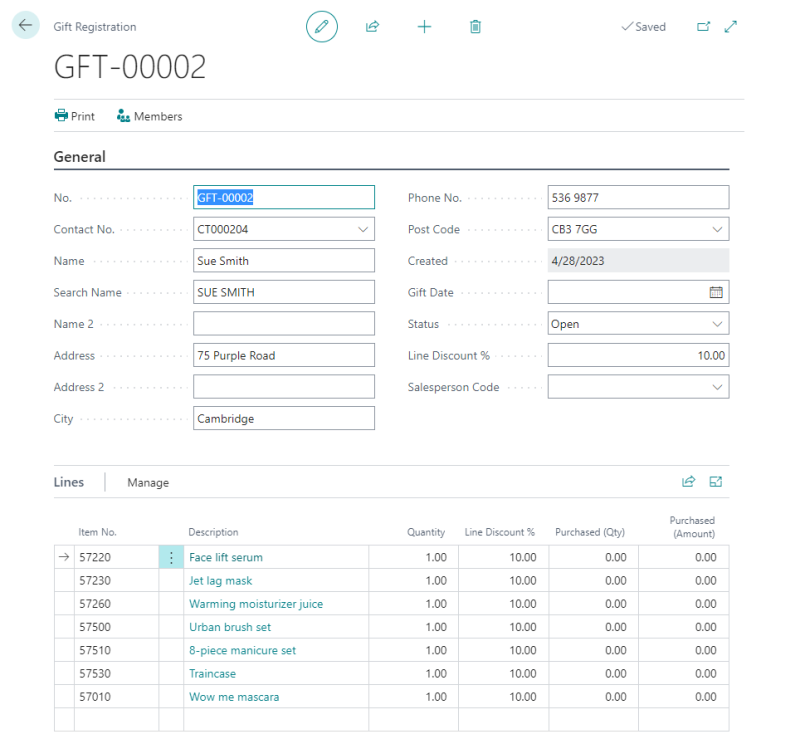The image size is (800, 734).
Task: Open calendar picker for Gift Date
Action: (x=716, y=292)
